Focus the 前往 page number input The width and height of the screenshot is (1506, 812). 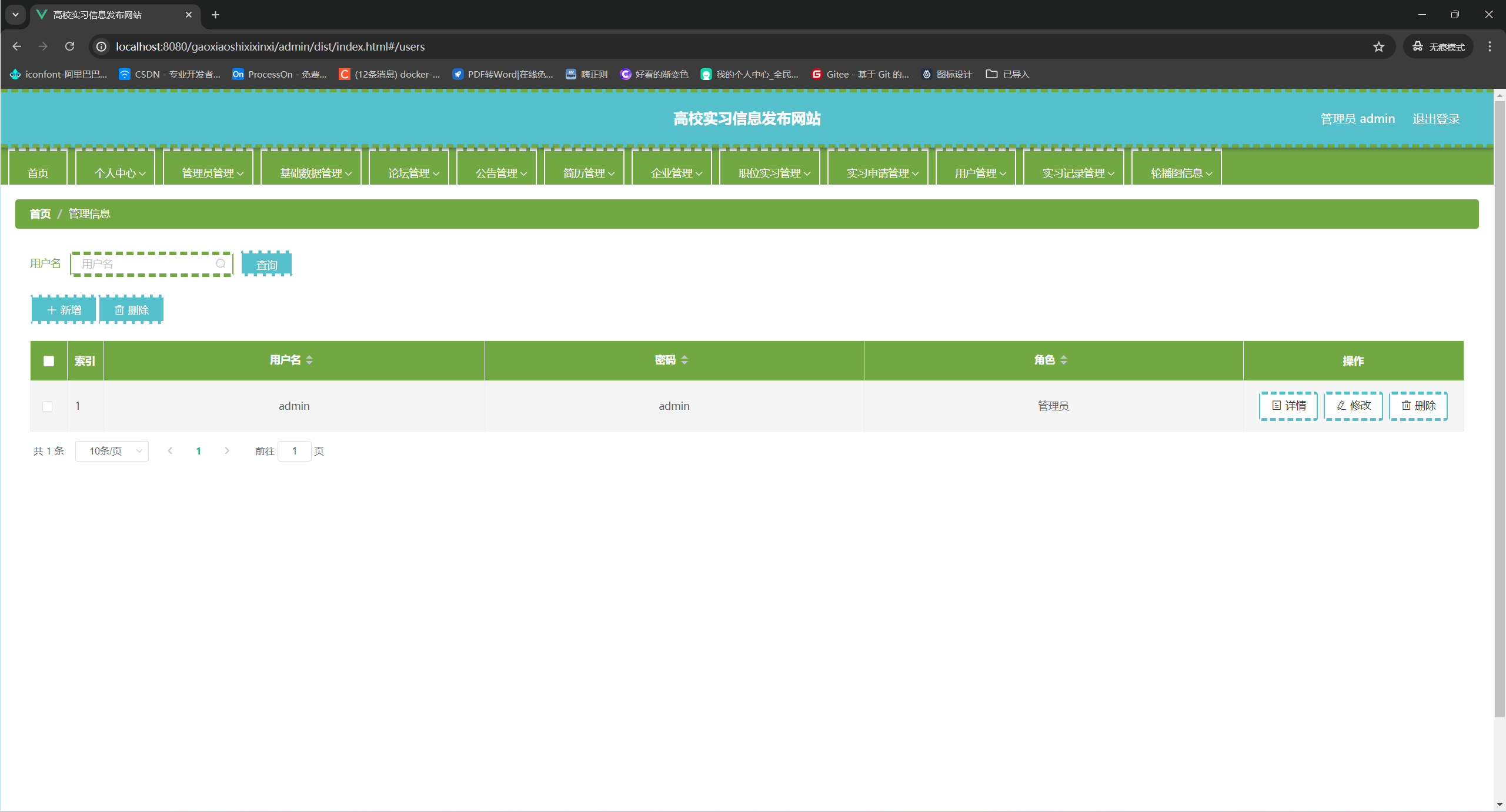click(294, 451)
